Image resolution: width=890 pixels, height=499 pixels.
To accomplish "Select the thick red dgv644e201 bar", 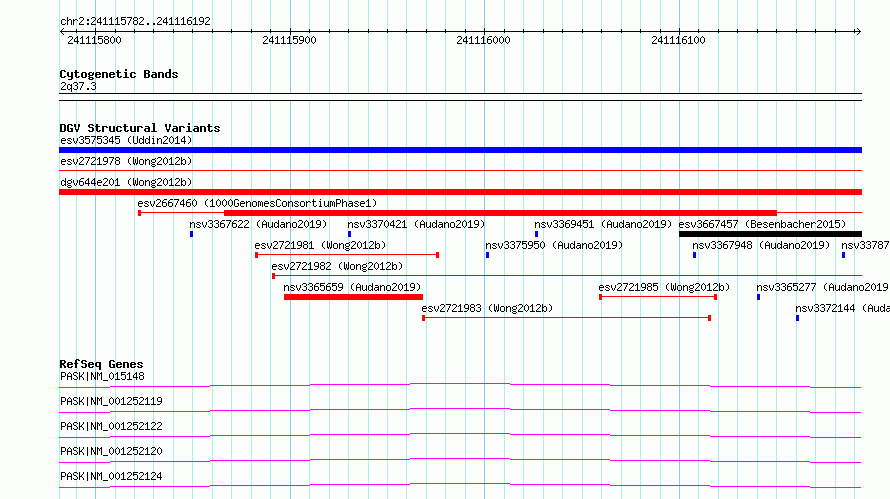I will [460, 192].
